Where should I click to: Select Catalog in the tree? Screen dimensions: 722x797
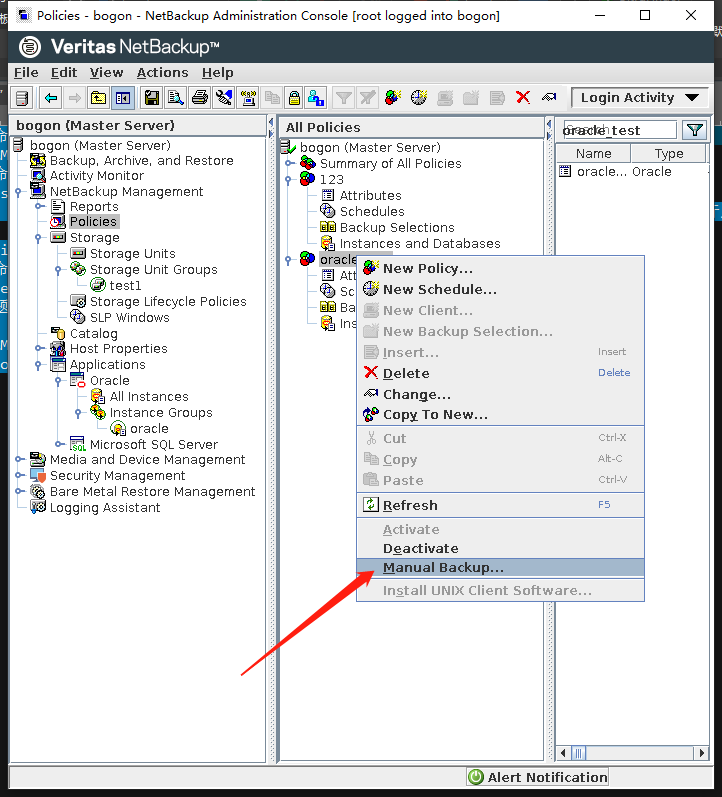click(x=94, y=333)
